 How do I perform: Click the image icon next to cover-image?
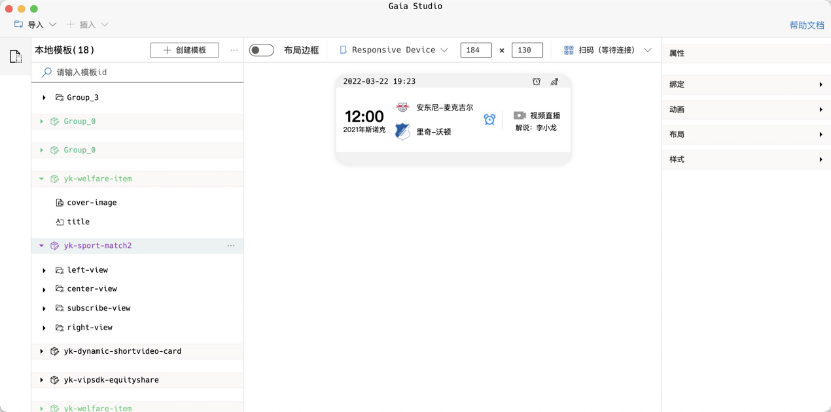(59, 203)
